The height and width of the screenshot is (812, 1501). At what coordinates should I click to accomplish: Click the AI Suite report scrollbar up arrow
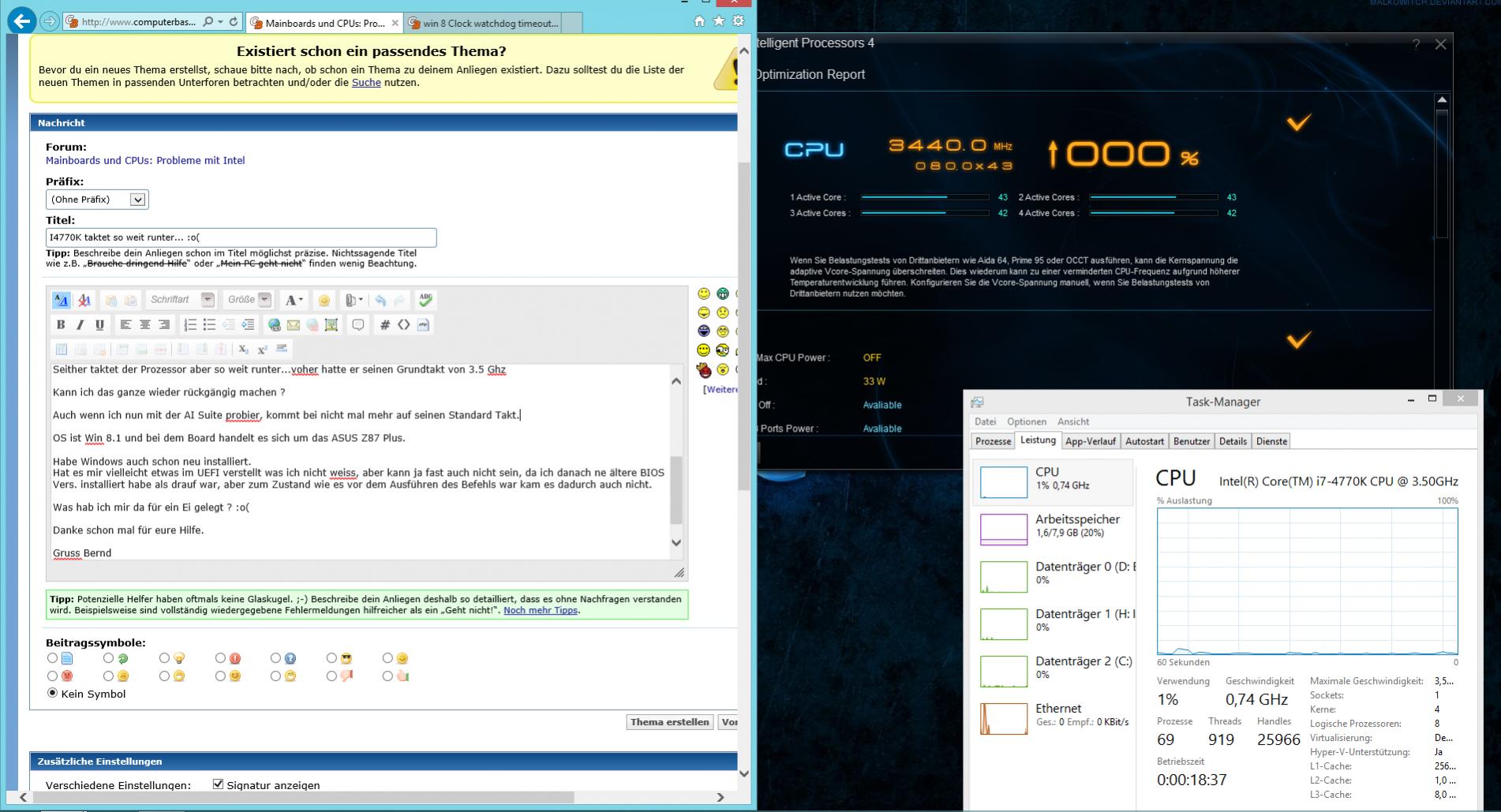click(x=1442, y=100)
